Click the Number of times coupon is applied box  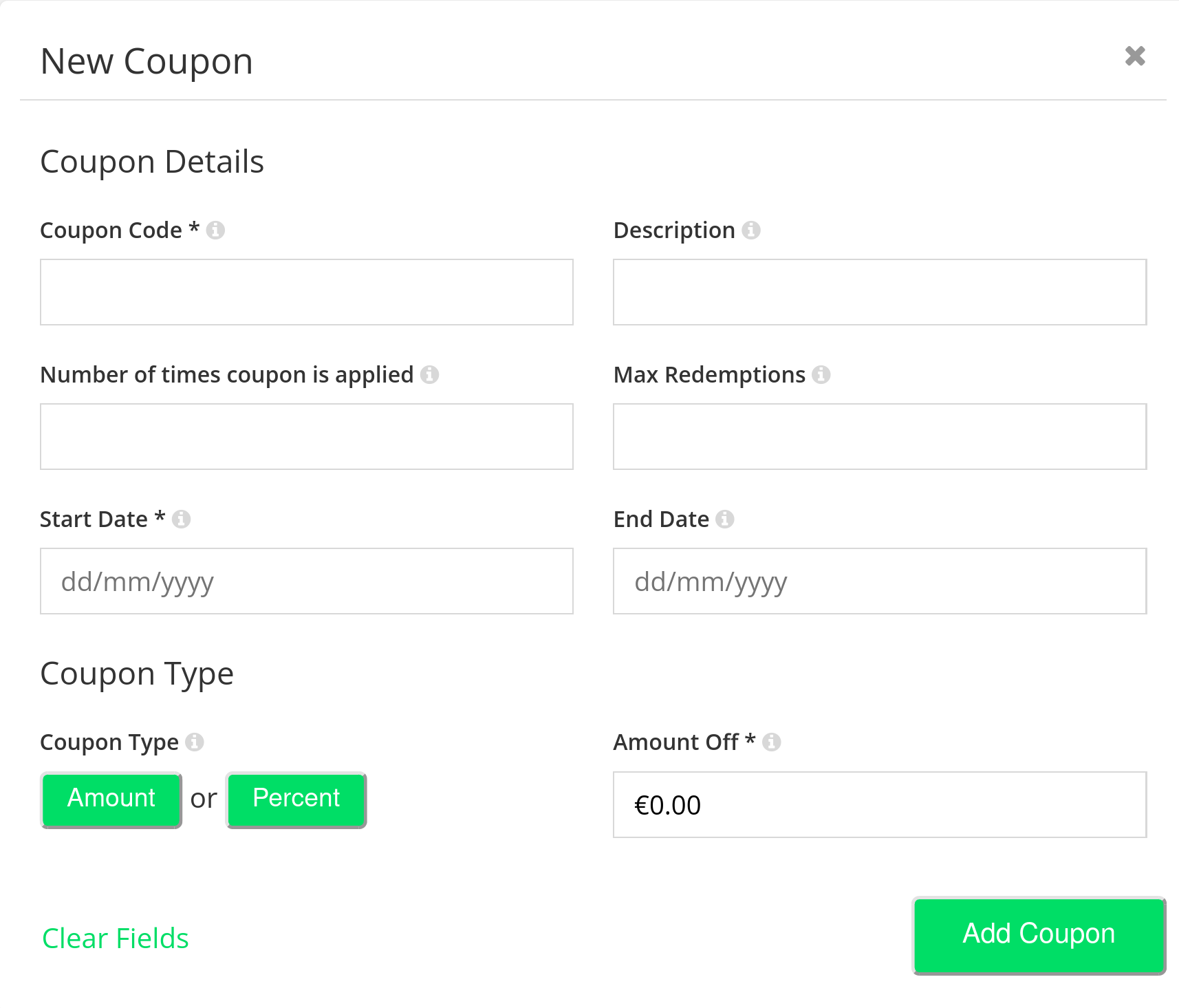point(307,436)
